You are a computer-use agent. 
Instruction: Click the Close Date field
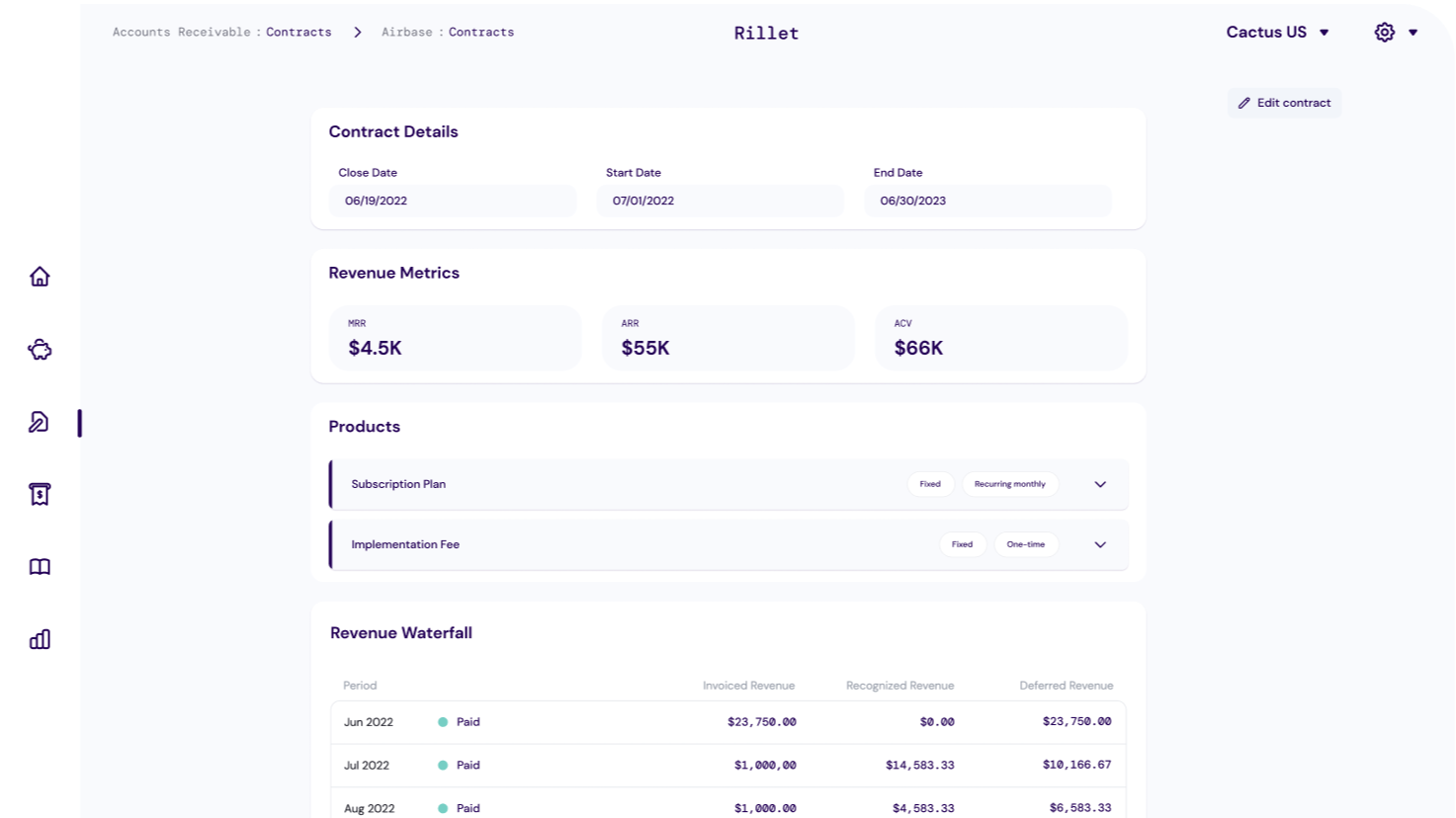[453, 201]
